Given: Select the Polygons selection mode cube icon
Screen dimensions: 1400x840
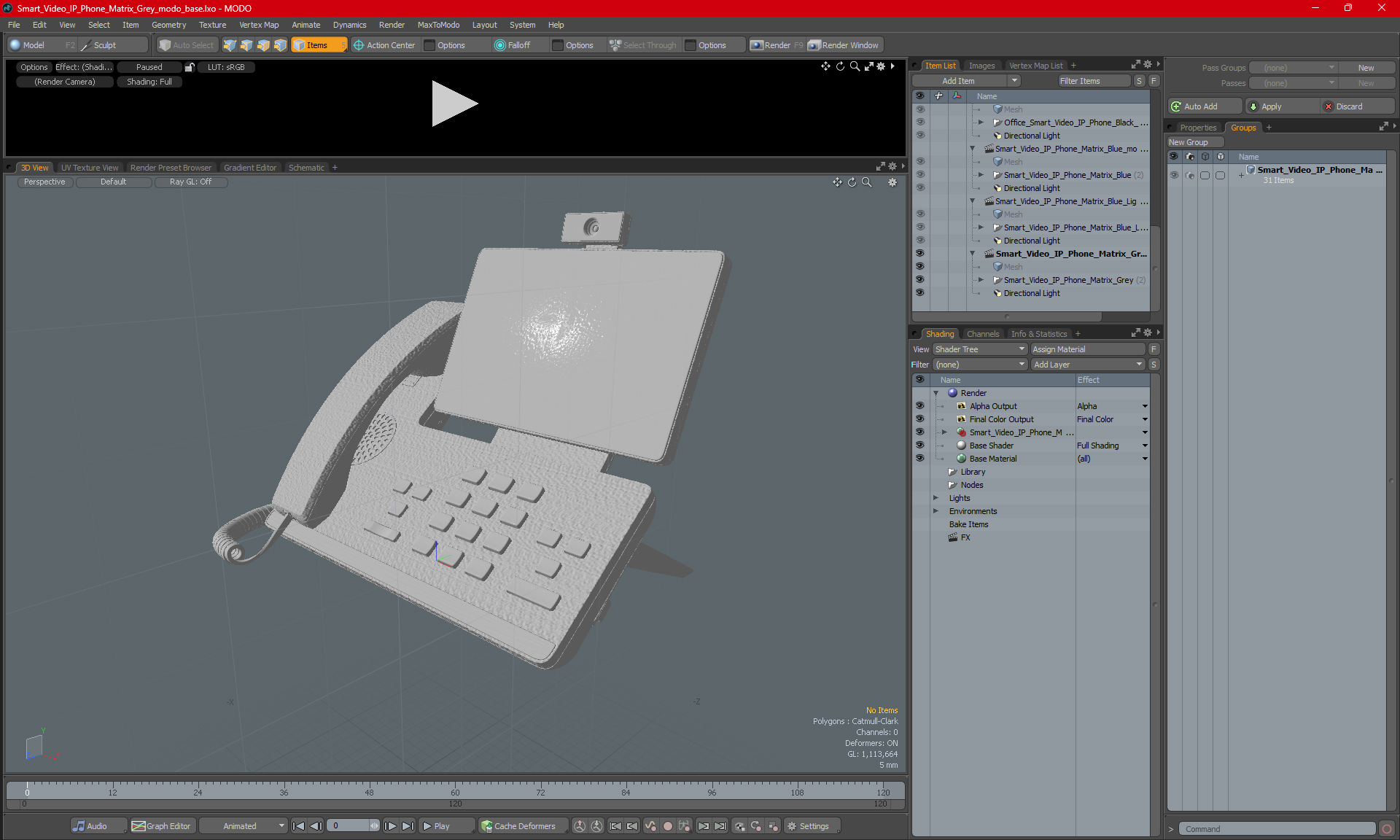Looking at the screenshot, I should pos(263,45).
